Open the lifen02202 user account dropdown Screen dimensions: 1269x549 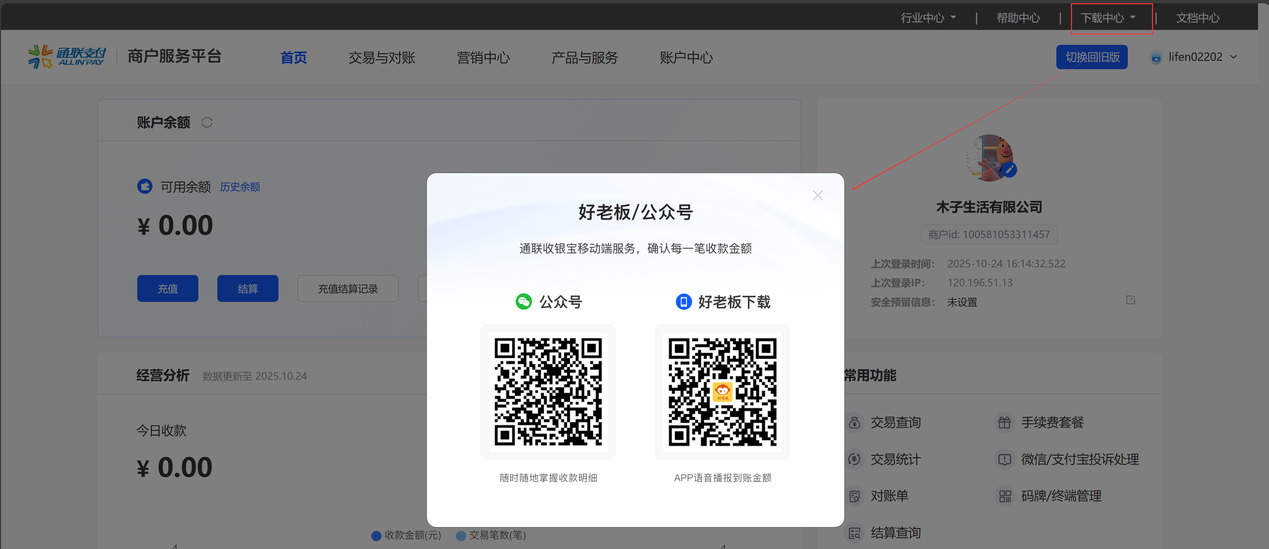pyautogui.click(x=1194, y=57)
